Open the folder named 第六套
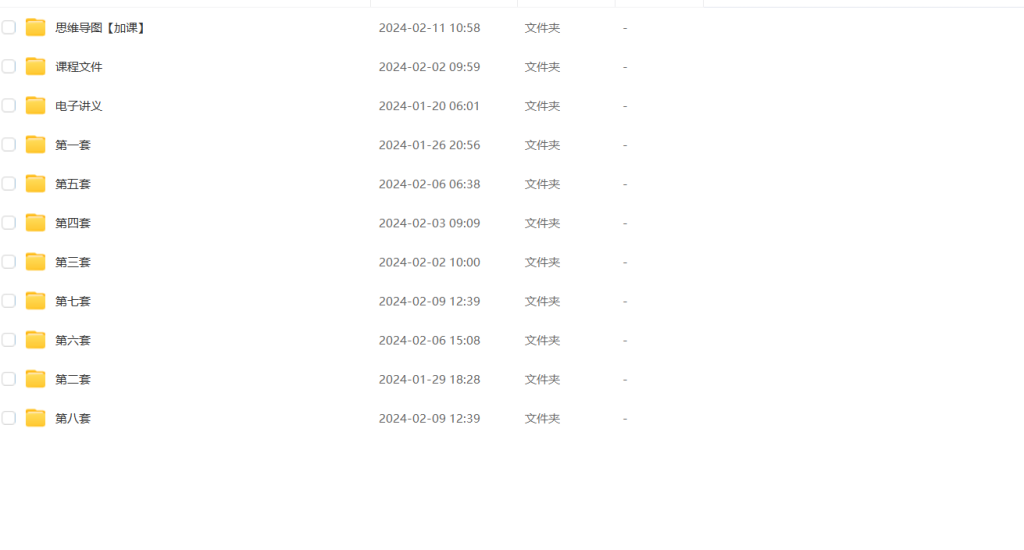The height and width of the screenshot is (550, 1024). point(72,340)
